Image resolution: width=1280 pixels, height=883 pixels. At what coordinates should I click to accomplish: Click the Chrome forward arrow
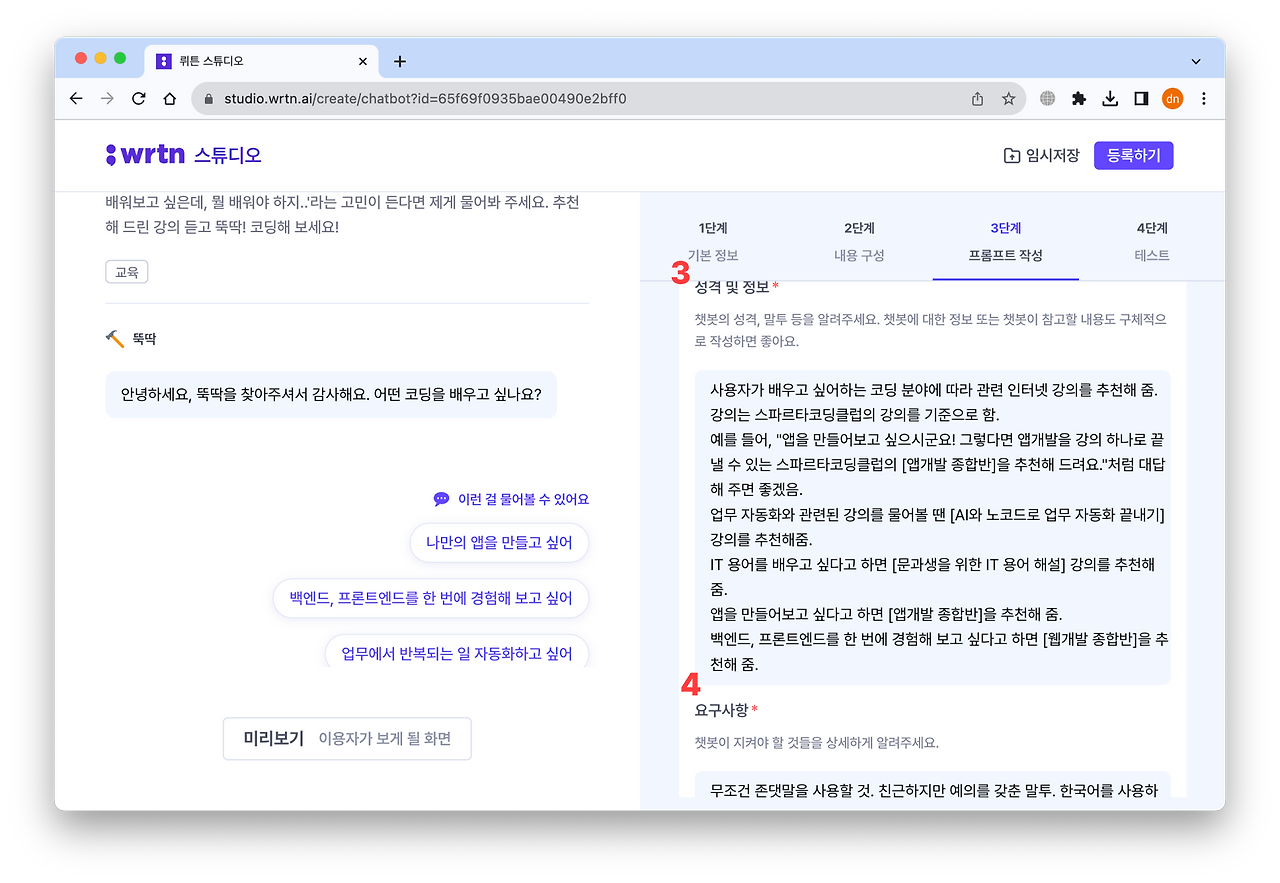coord(107,99)
